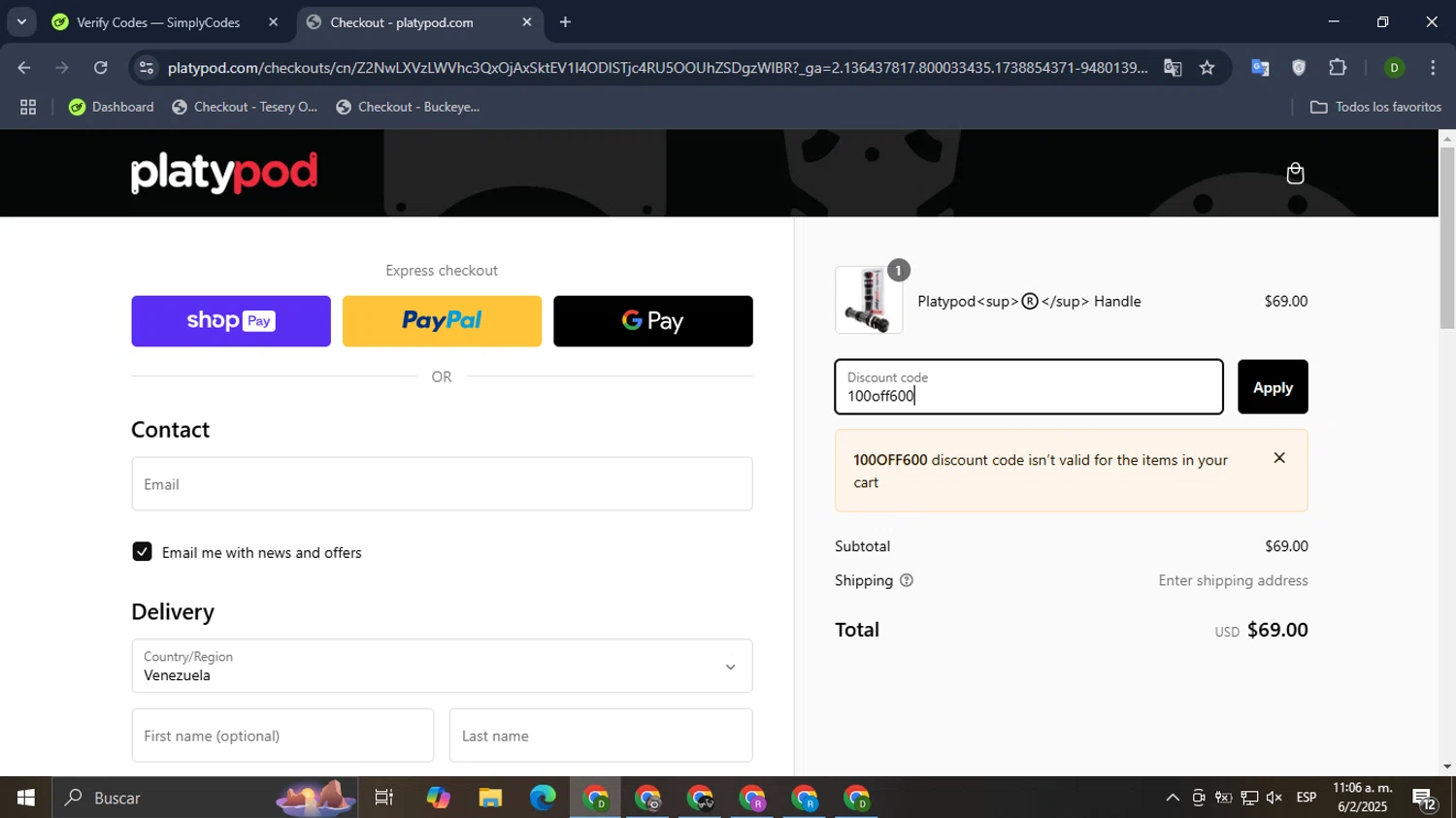Open the shipping info help icon

point(907,580)
